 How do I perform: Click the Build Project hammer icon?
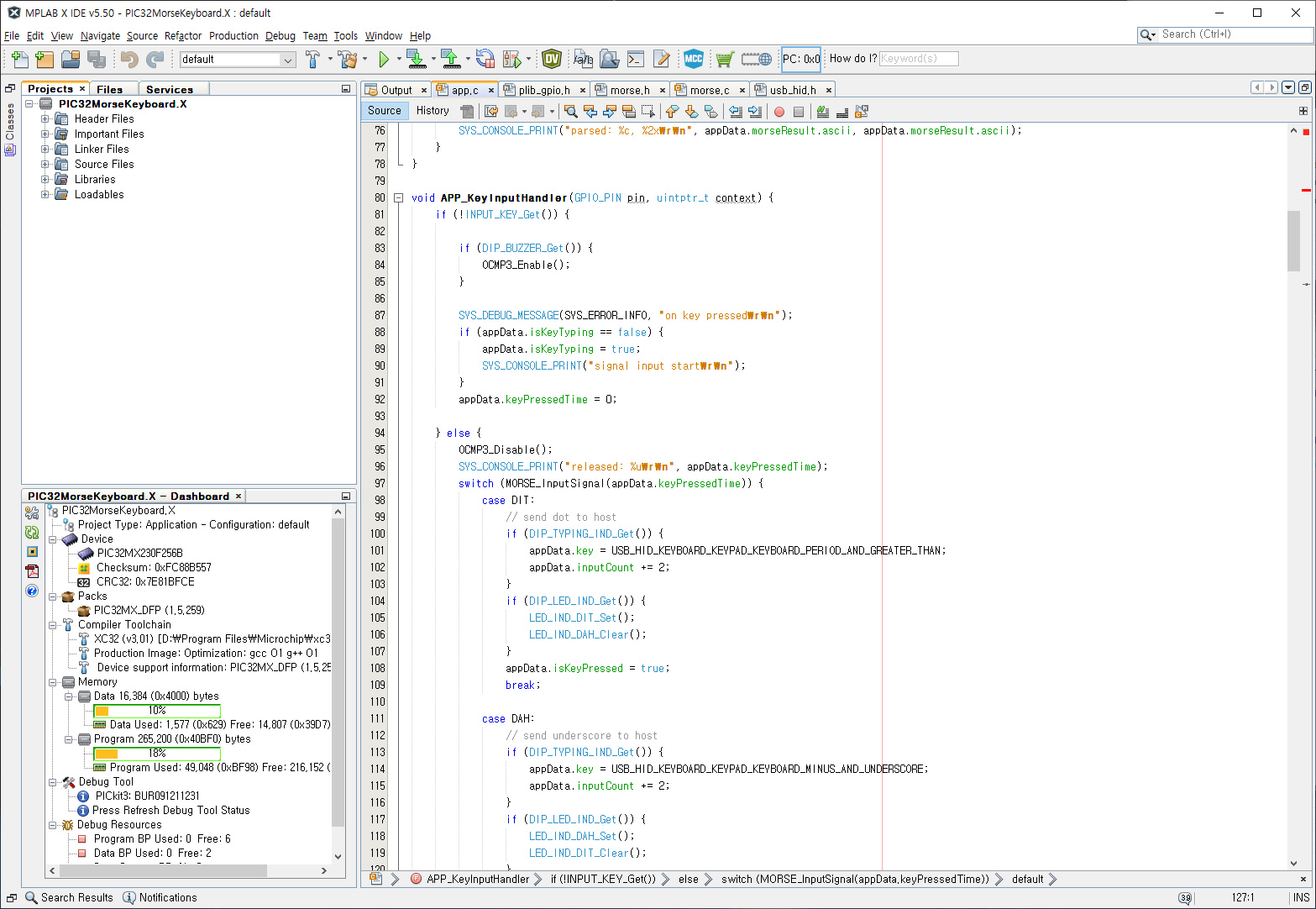[312, 59]
